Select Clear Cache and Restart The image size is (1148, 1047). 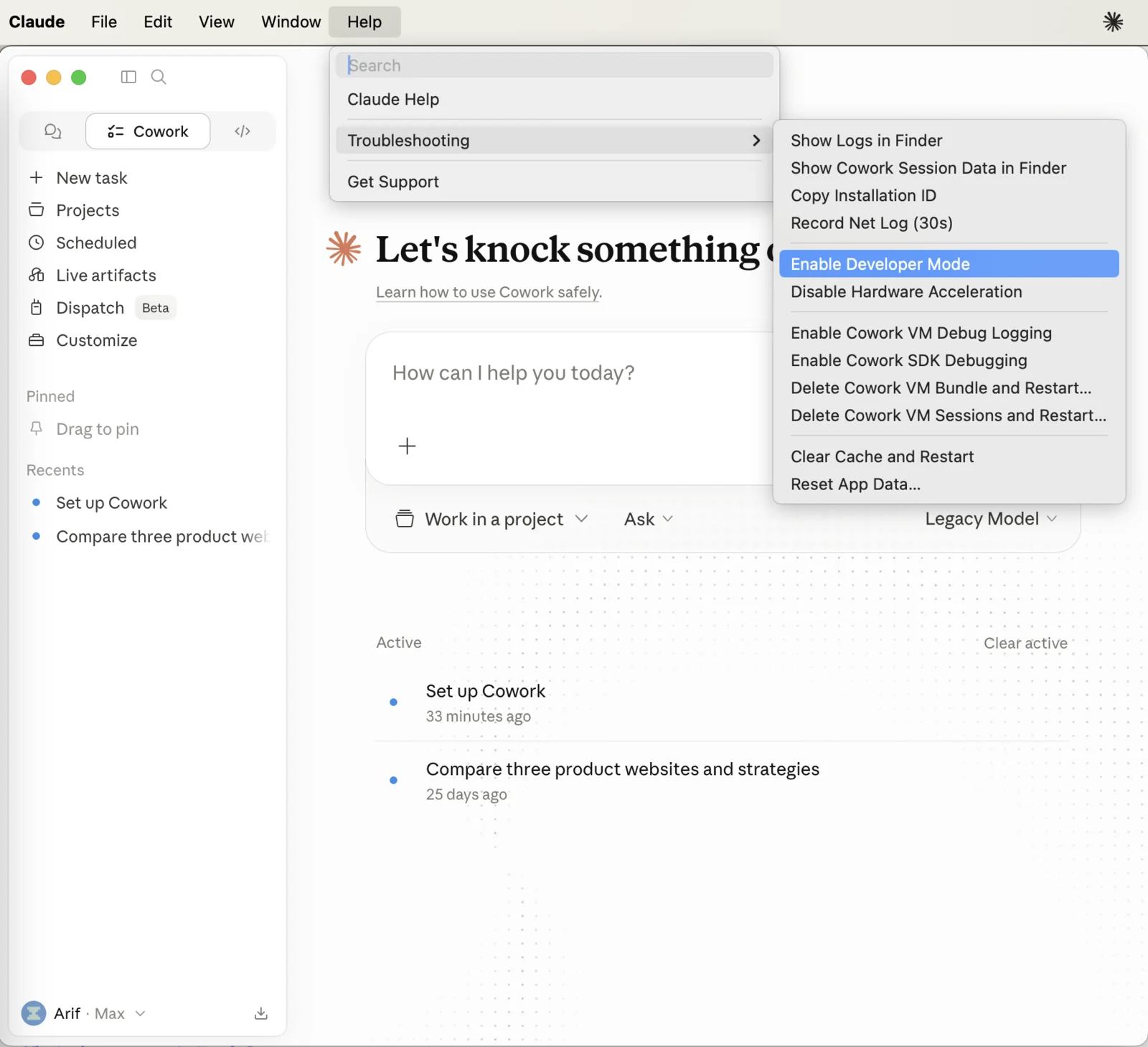point(949,457)
